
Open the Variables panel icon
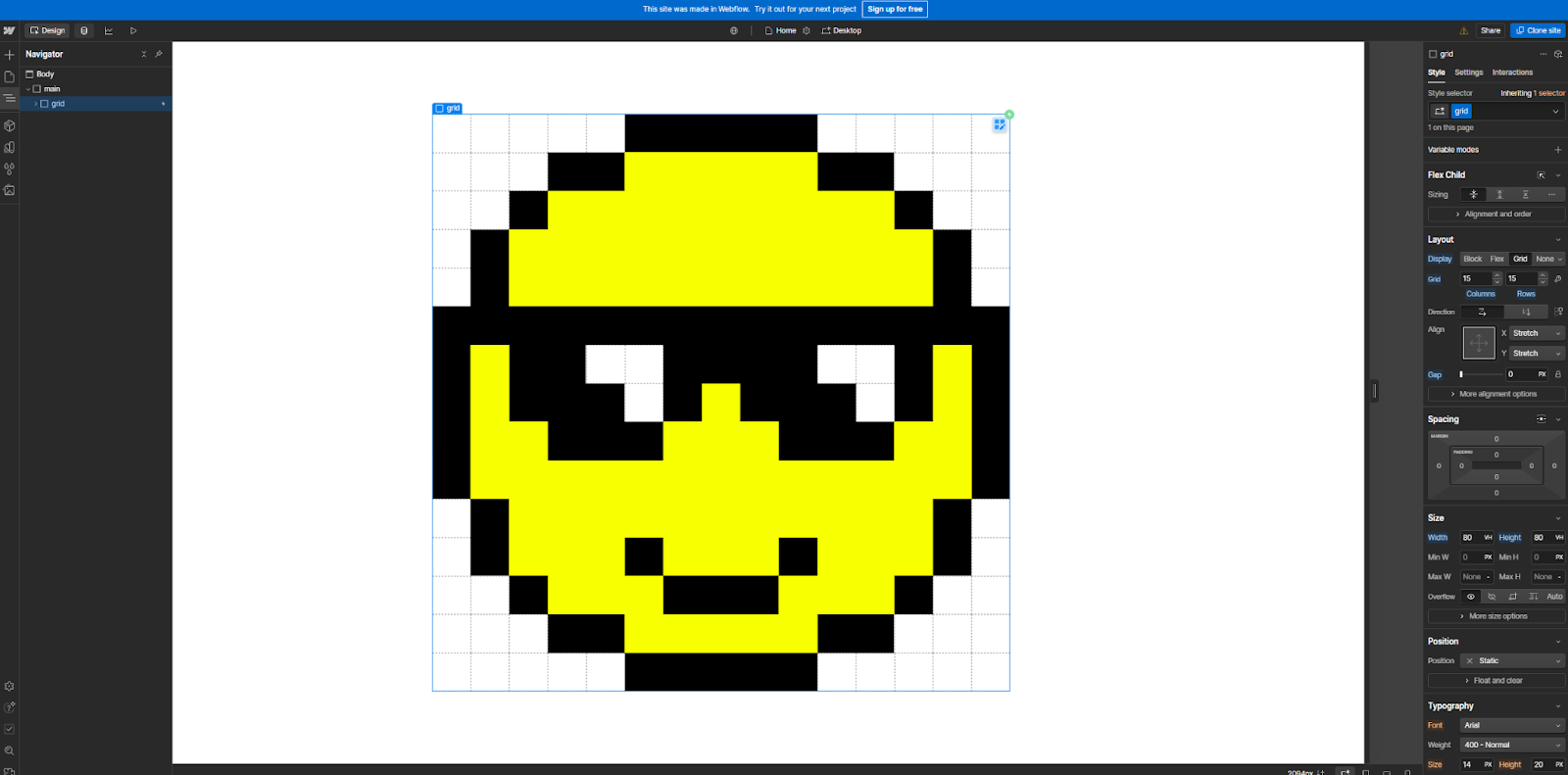pyautogui.click(x=9, y=147)
